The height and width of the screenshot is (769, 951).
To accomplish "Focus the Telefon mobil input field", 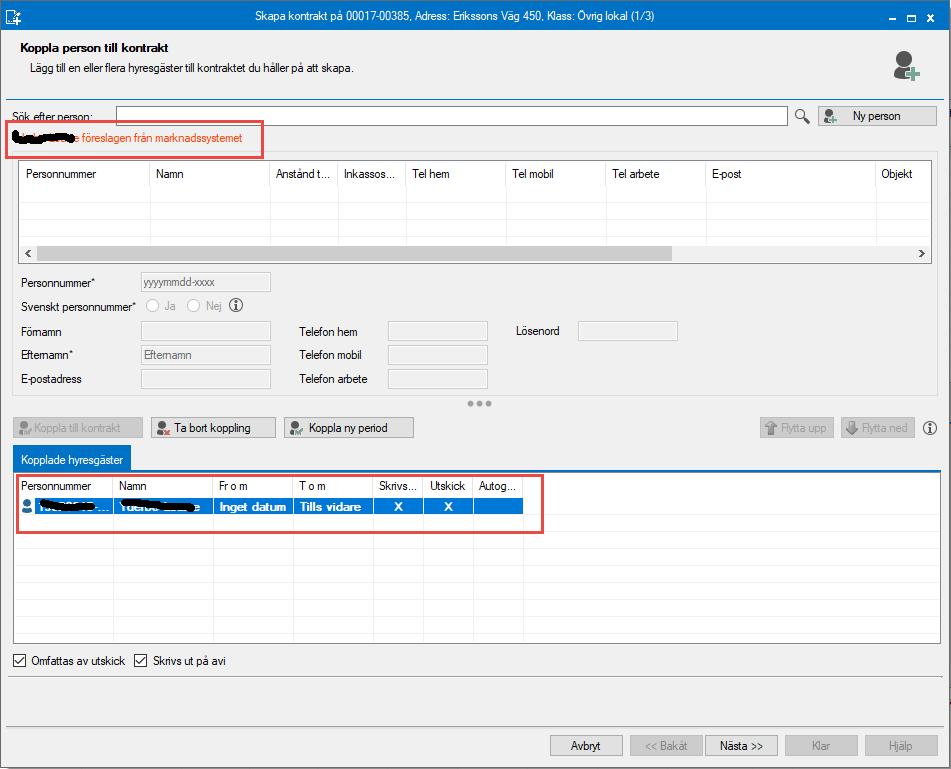I will tap(438, 355).
